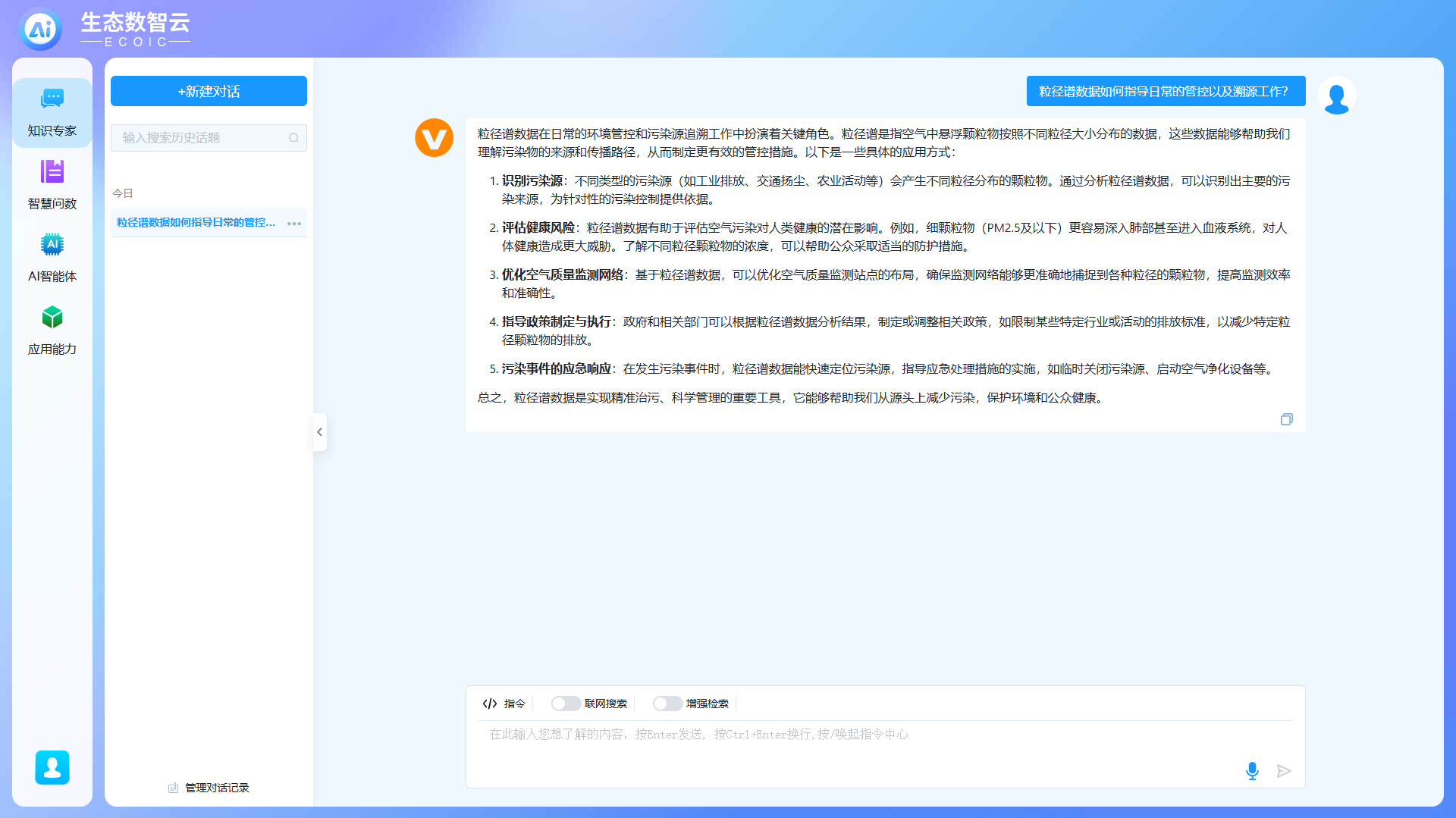Click the 生态数智云 AI logo icon
This screenshot has height=818, width=1456.
(40, 30)
